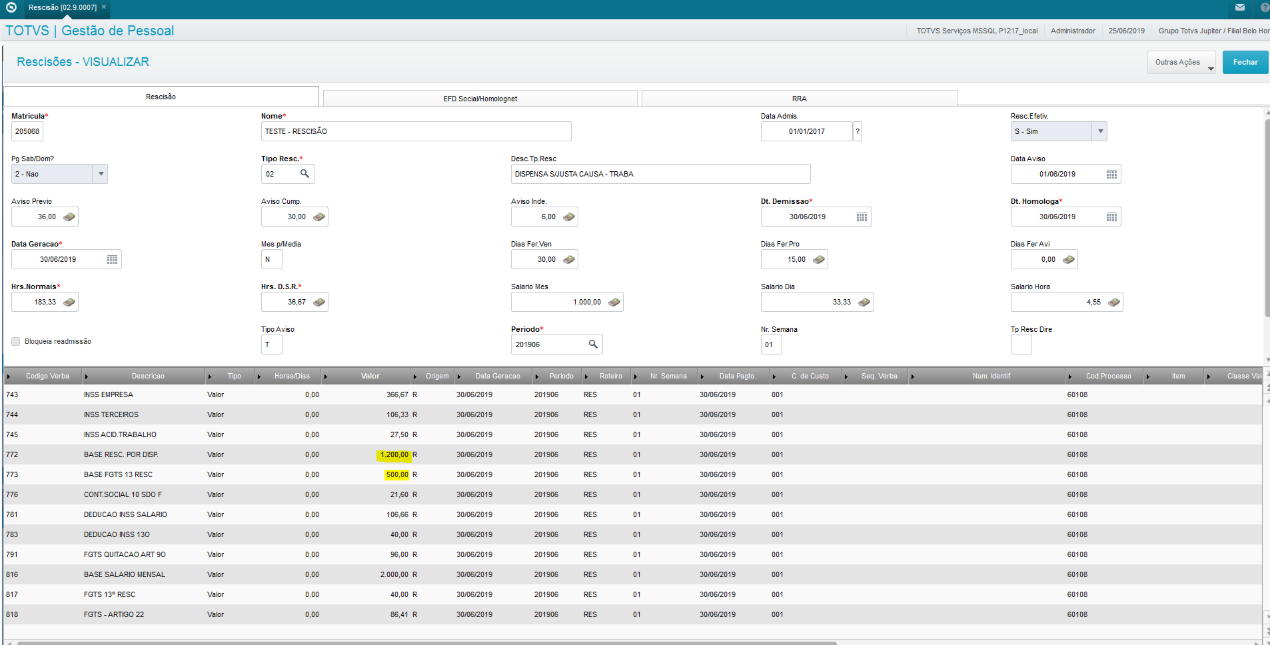Open the calculator icon for Aviso Cump.

(320, 216)
